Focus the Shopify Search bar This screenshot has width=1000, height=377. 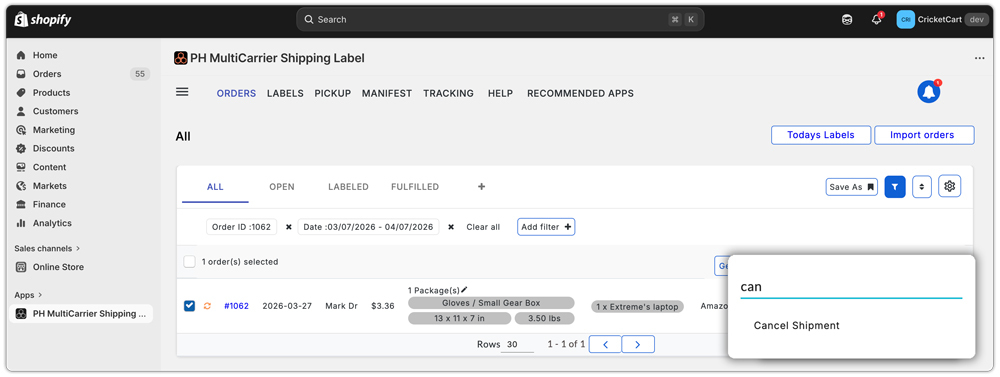coord(500,20)
